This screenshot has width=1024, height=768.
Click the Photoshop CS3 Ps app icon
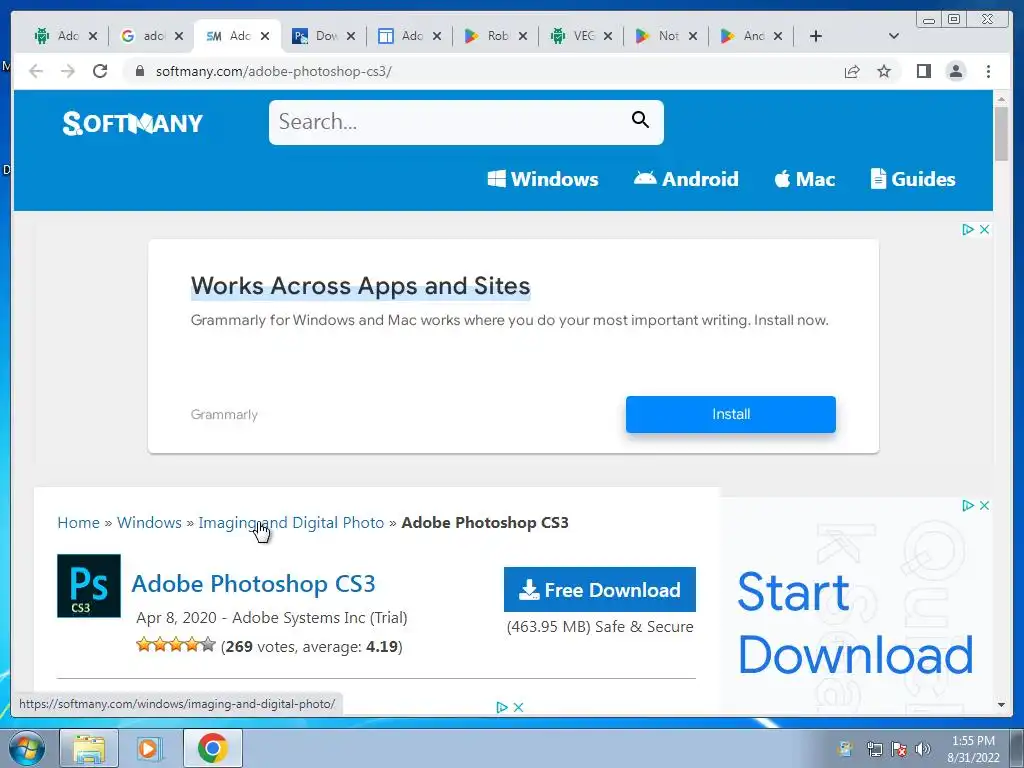pos(89,586)
